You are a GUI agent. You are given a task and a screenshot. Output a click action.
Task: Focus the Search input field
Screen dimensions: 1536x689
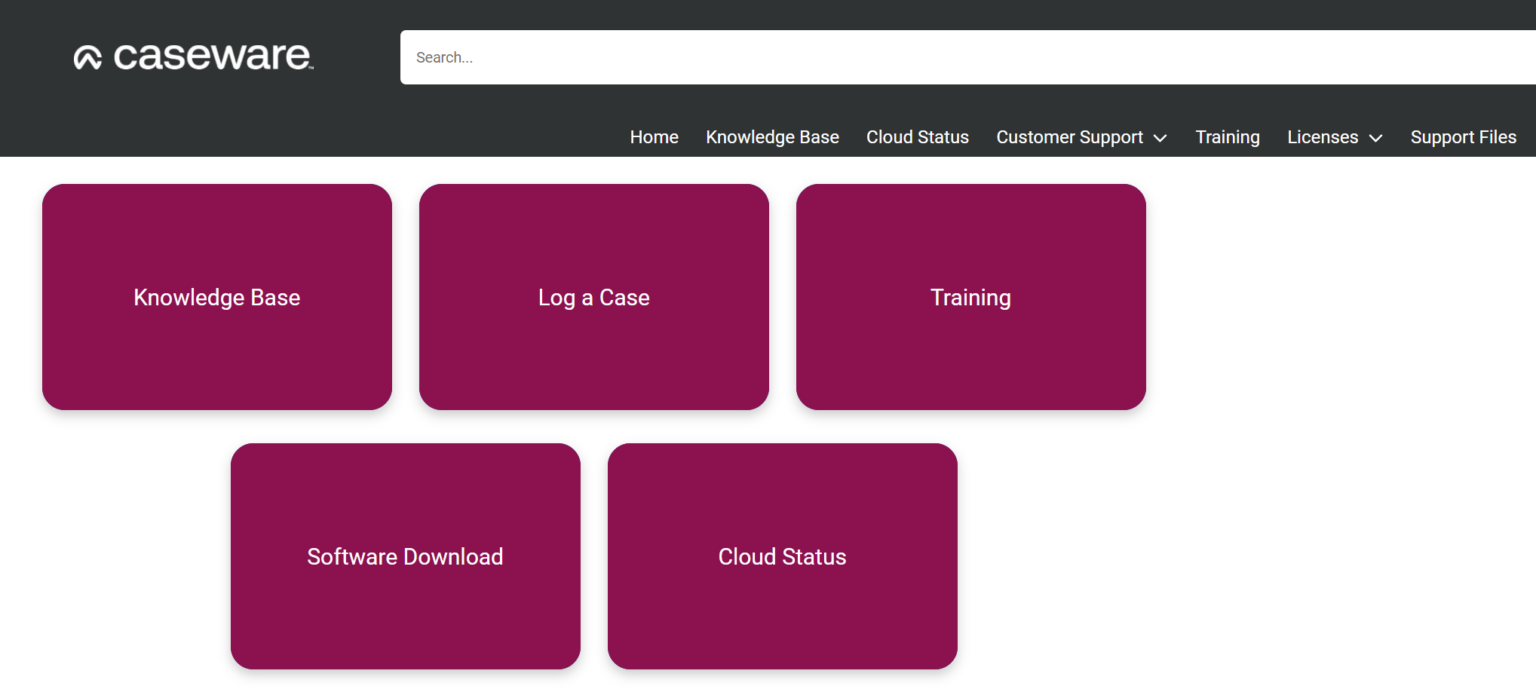point(960,57)
